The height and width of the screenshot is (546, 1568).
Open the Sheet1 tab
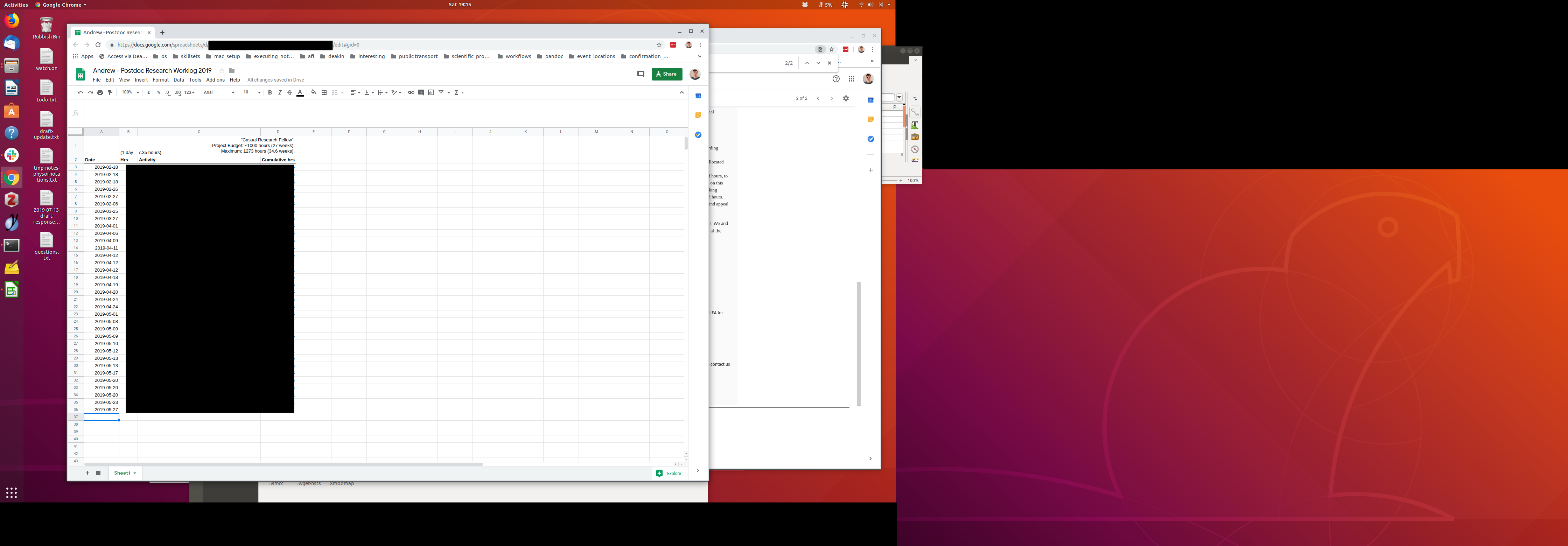click(122, 473)
